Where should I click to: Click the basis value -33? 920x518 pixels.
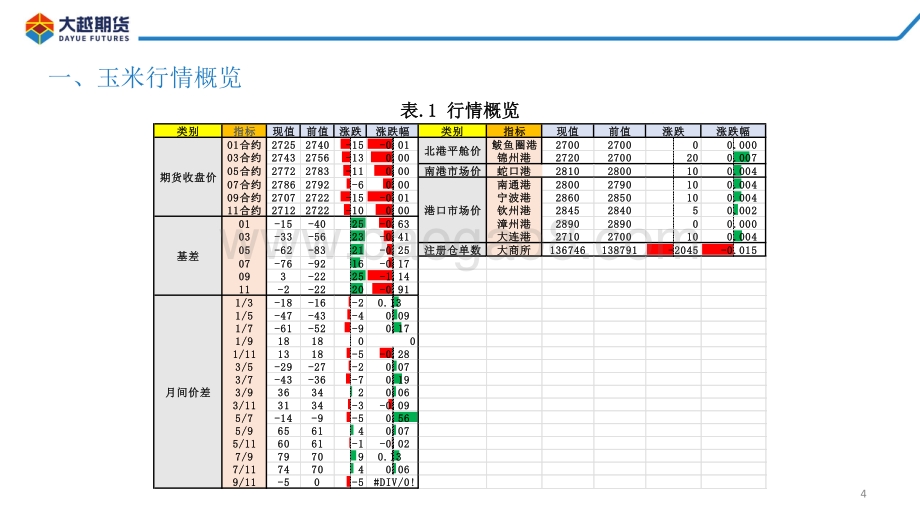pos(283,237)
